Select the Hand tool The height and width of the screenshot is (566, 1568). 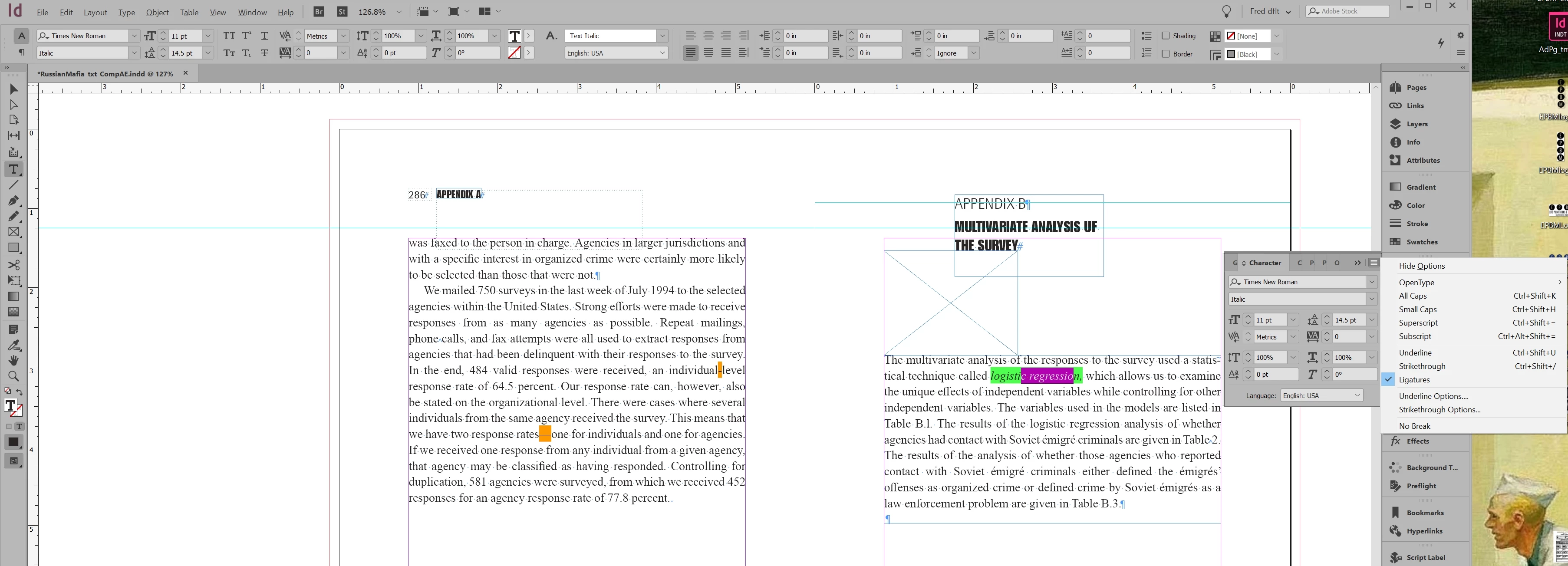pyautogui.click(x=13, y=360)
